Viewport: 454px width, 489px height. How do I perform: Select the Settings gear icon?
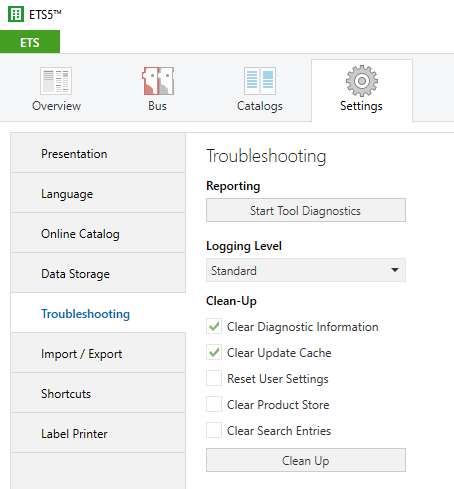pyautogui.click(x=362, y=81)
